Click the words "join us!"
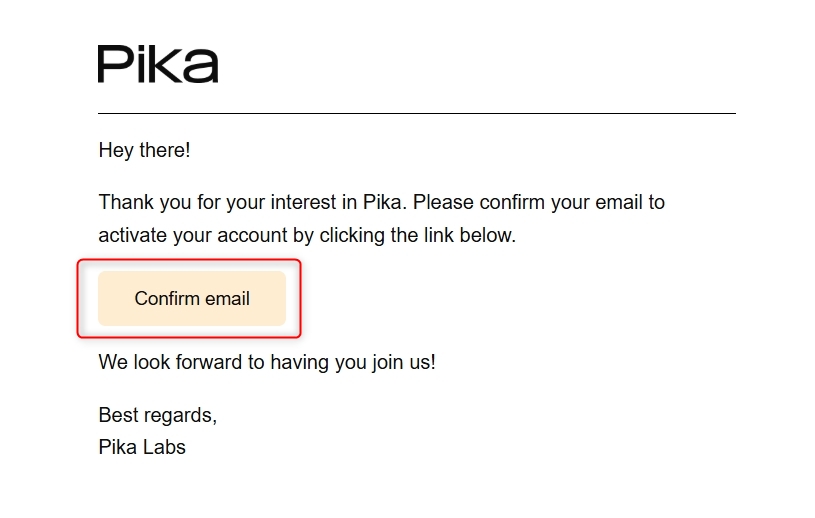 [x=404, y=363]
